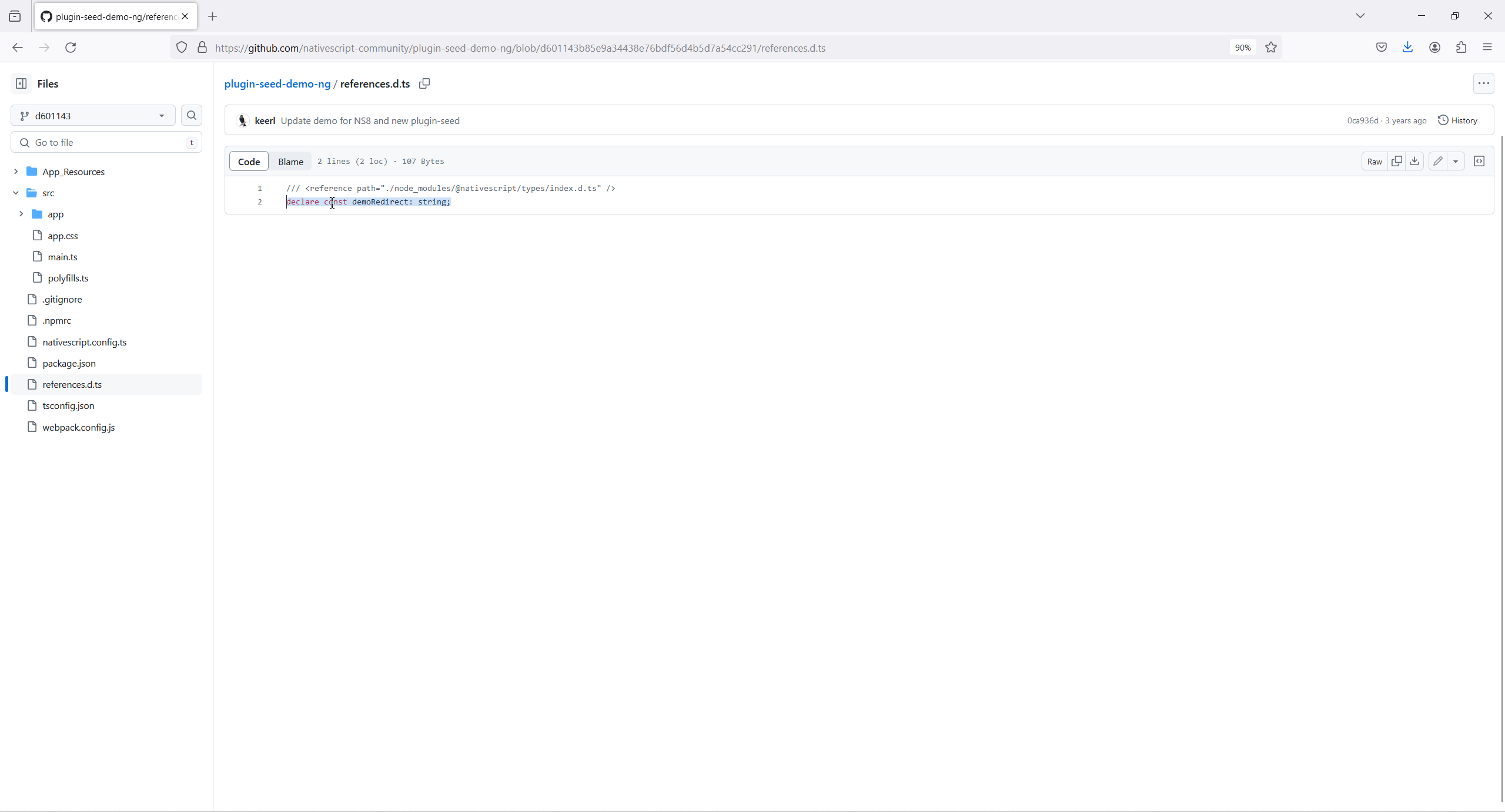Collapse the Files tree side panel
This screenshot has width=1505, height=812.
pyautogui.click(x=21, y=83)
